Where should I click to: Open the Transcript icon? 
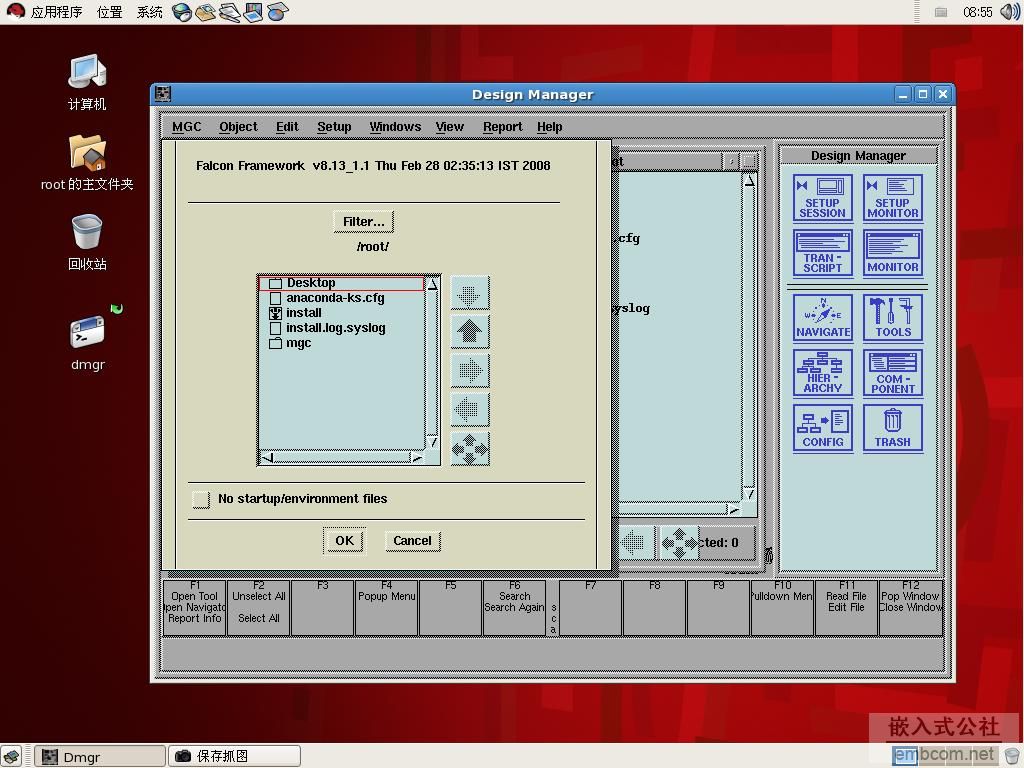822,253
